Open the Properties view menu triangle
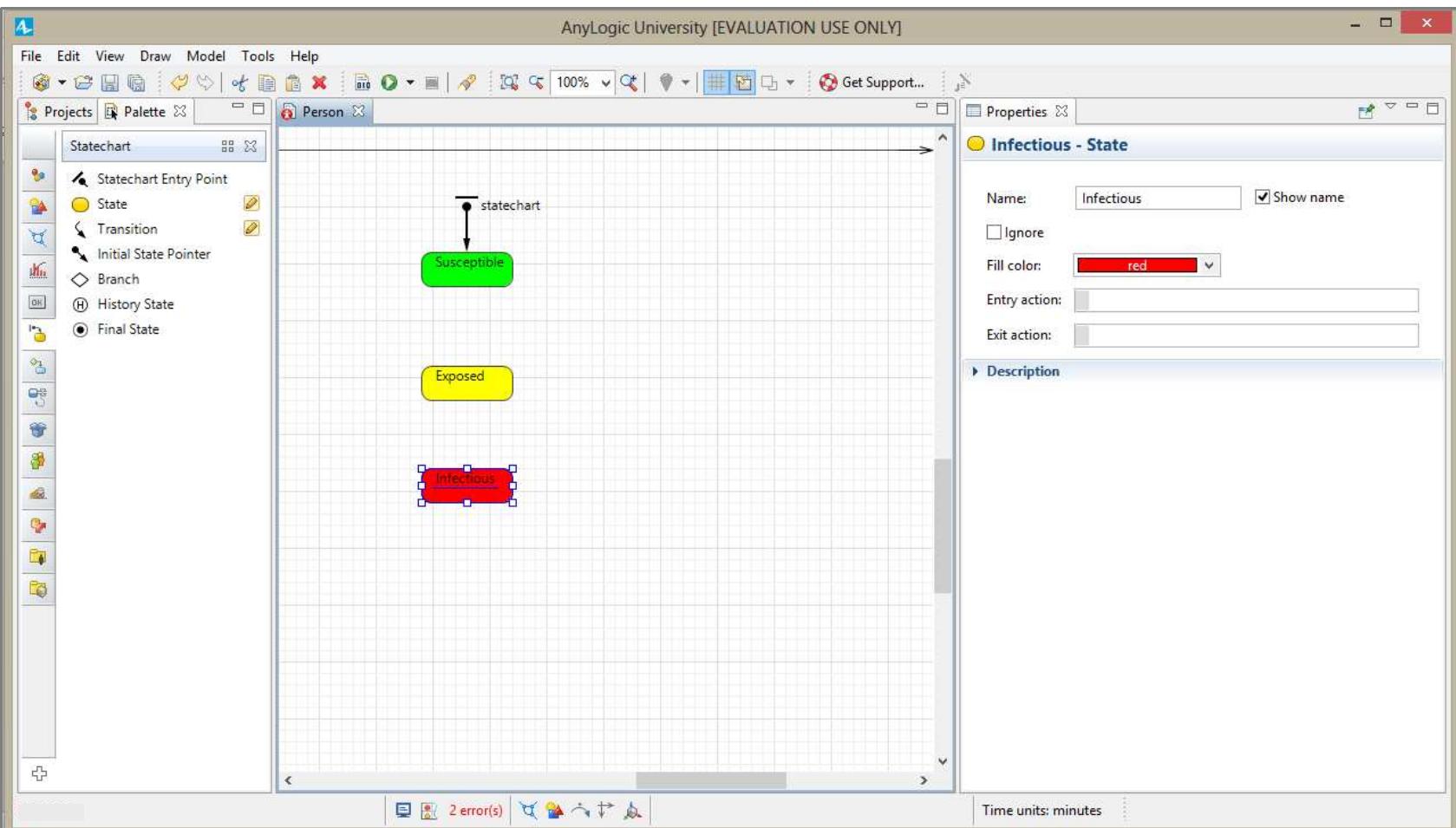The height and width of the screenshot is (828, 1456). click(1390, 107)
